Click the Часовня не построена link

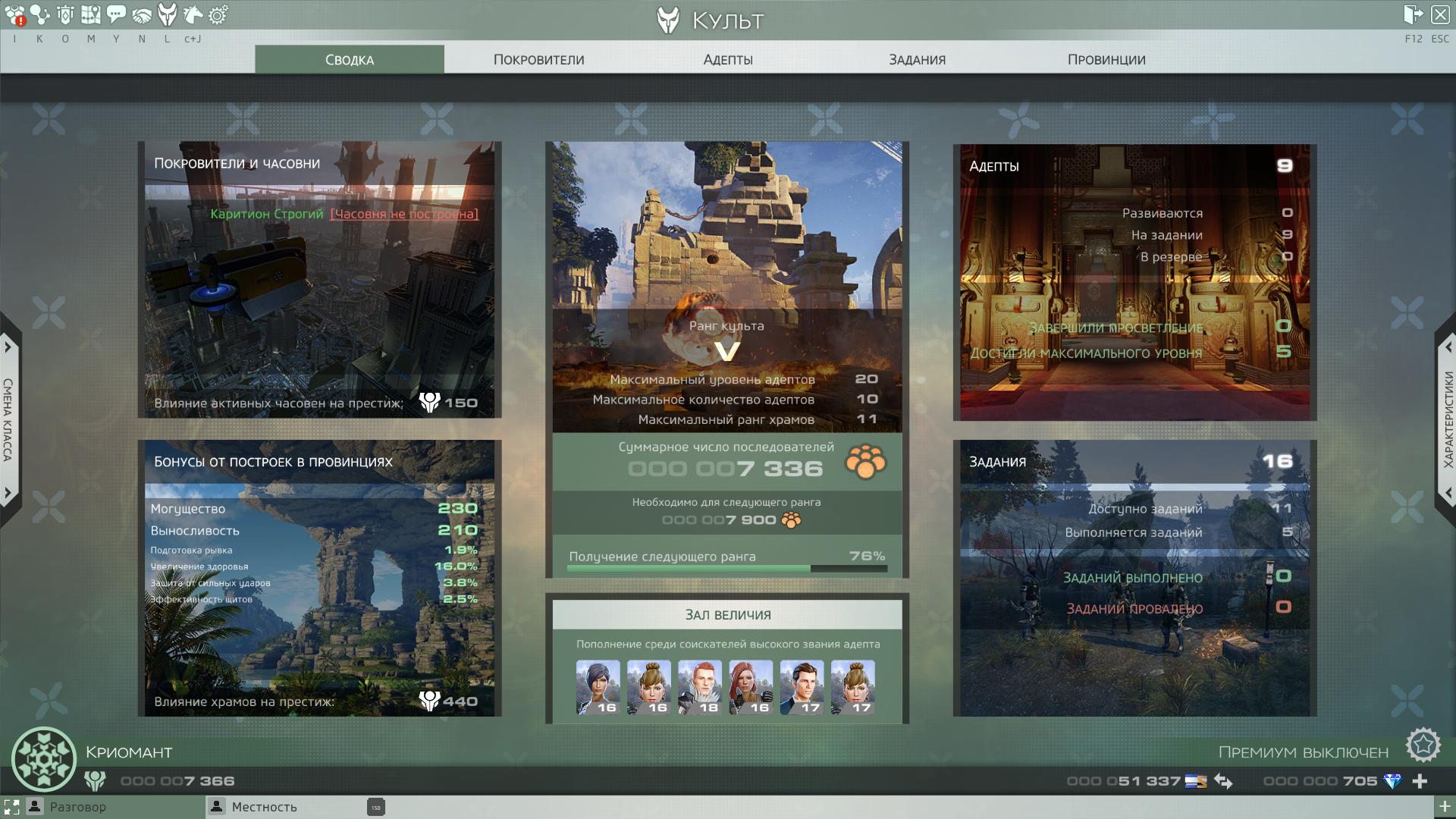404,214
